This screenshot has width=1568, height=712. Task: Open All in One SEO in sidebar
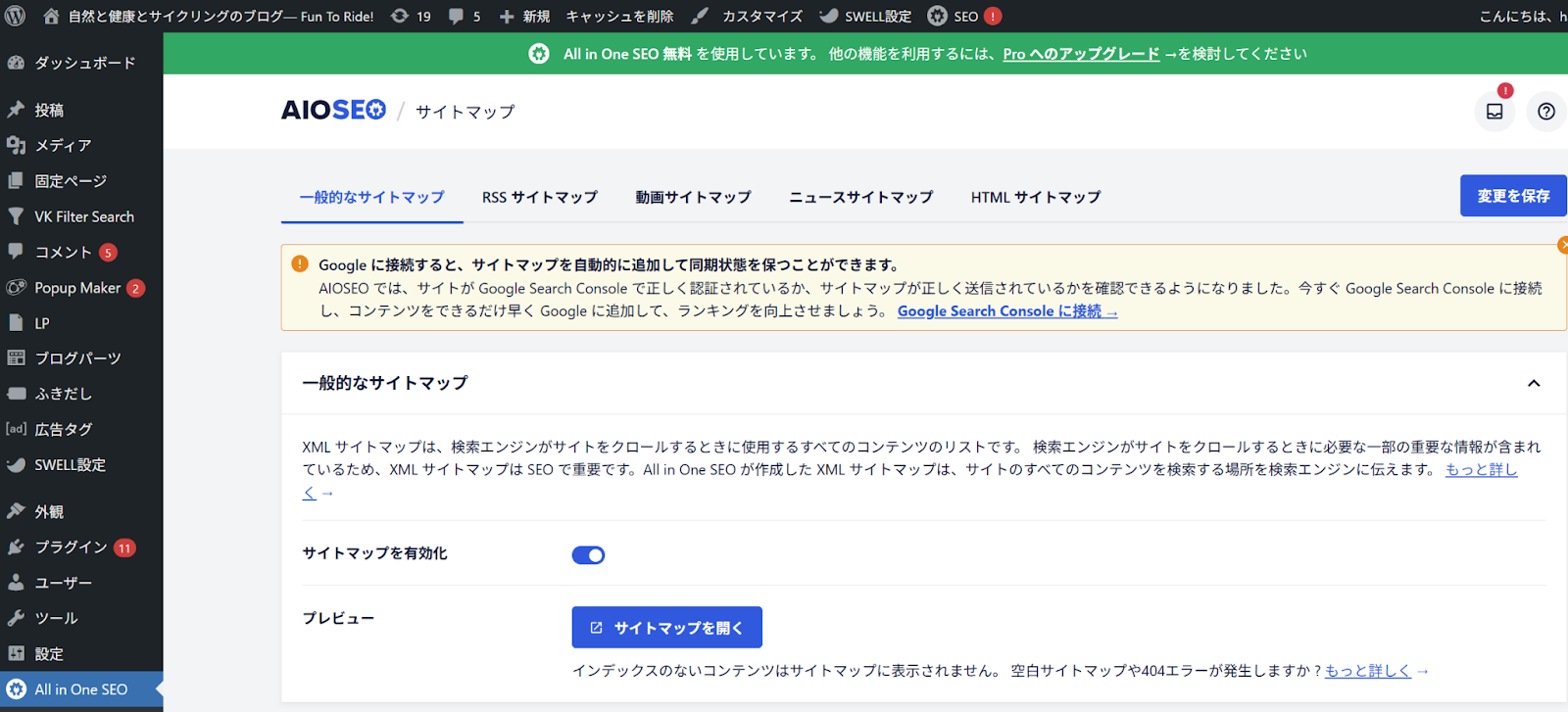coord(81,689)
